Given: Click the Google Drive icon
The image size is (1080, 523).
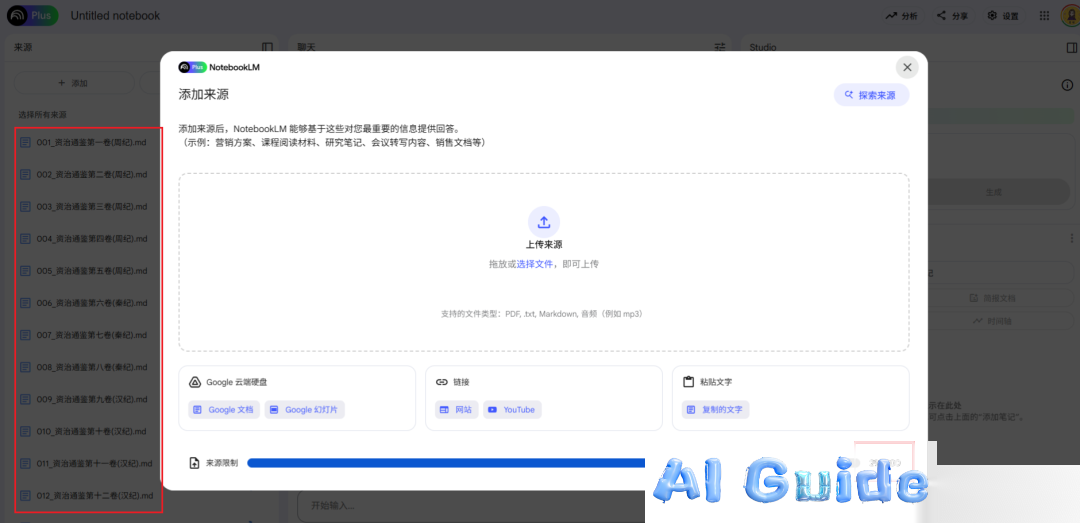Looking at the screenshot, I should pyautogui.click(x=195, y=382).
